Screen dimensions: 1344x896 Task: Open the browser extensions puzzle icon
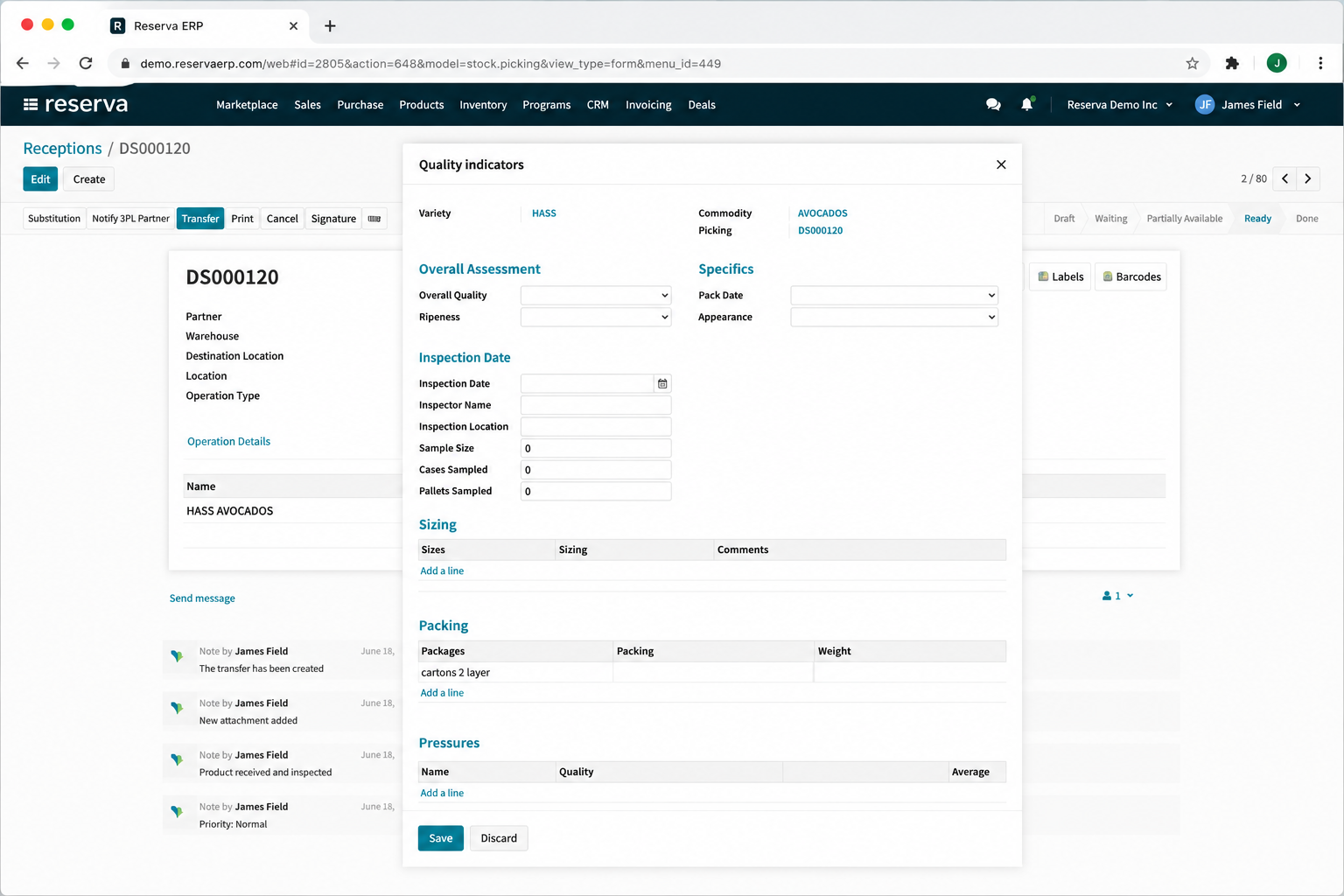click(1232, 63)
